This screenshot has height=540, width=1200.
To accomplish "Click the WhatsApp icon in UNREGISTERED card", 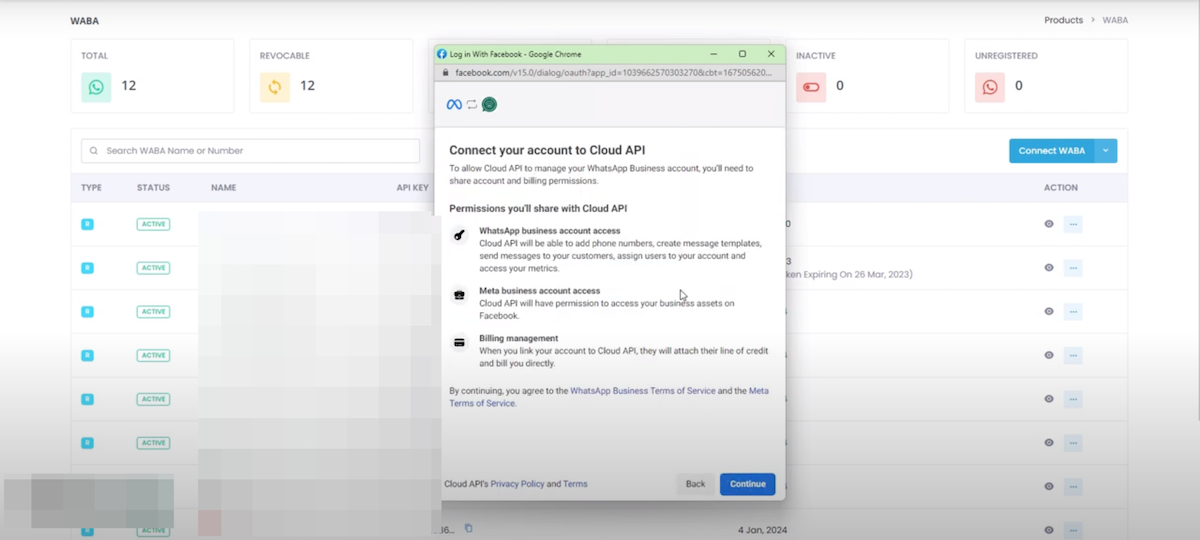I will (x=990, y=87).
